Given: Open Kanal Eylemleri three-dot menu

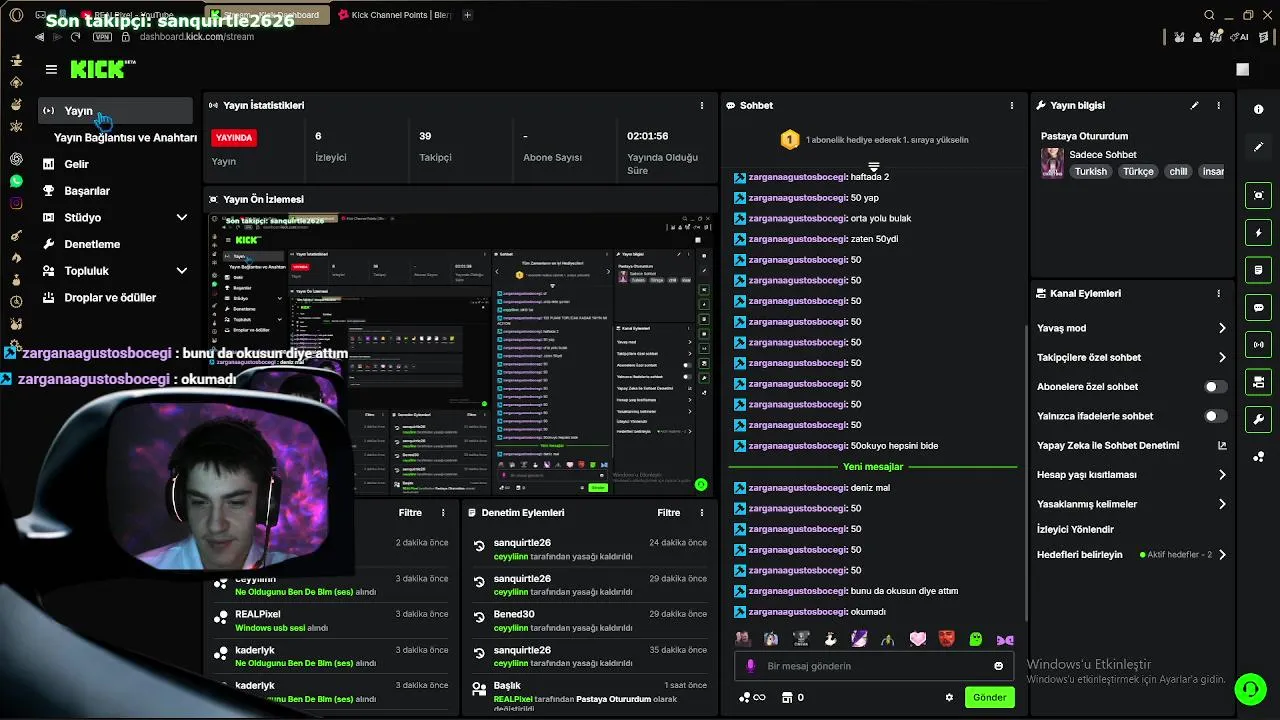Looking at the screenshot, I should (1218, 294).
